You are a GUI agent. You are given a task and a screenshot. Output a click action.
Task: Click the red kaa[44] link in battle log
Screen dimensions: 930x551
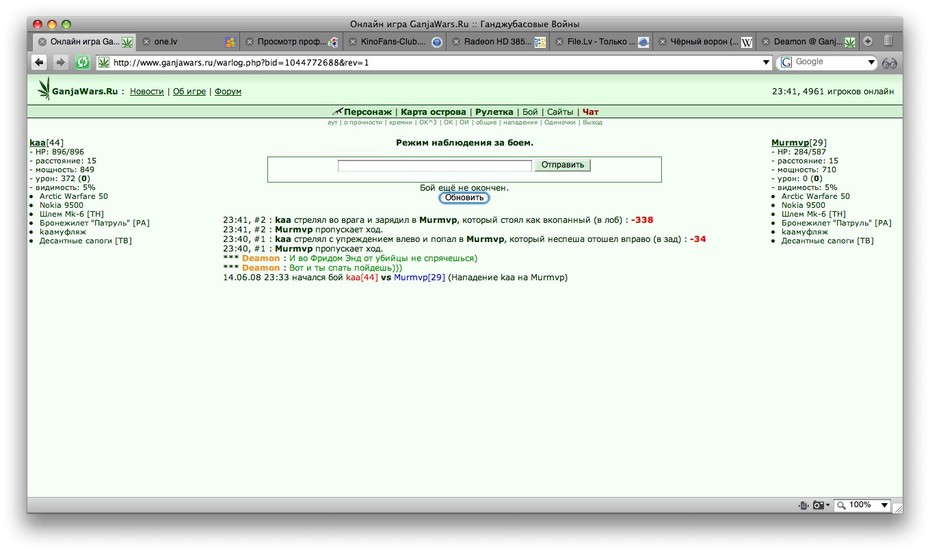click(362, 277)
